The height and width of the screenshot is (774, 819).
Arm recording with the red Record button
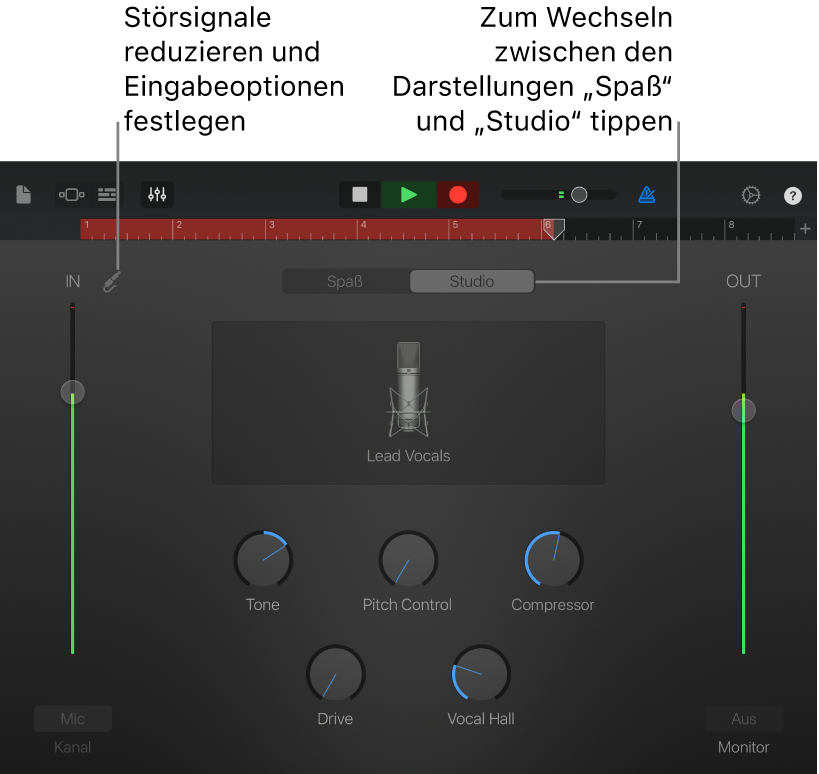(x=457, y=195)
